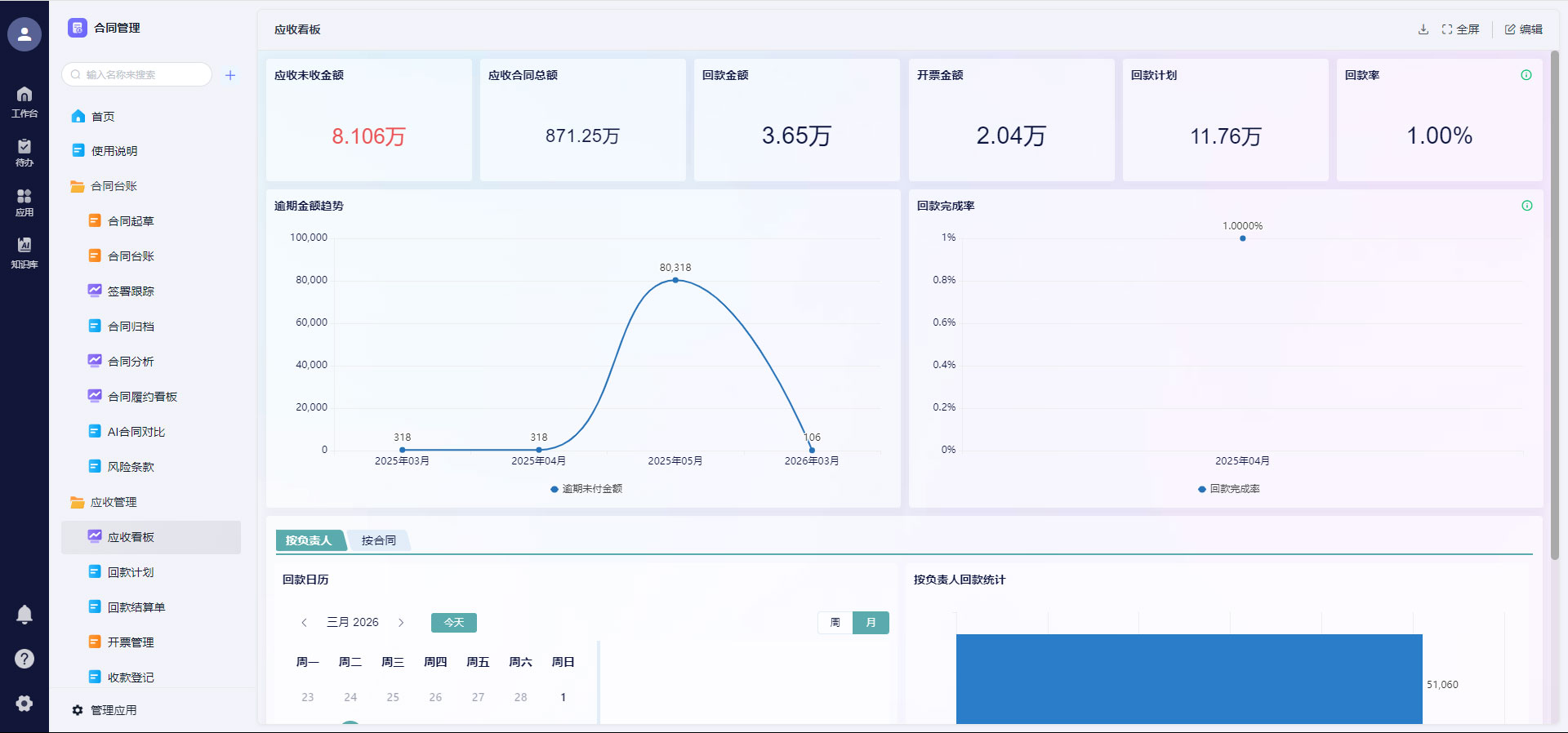Open settings gear in left rail
The width and height of the screenshot is (1568, 733).
point(24,704)
